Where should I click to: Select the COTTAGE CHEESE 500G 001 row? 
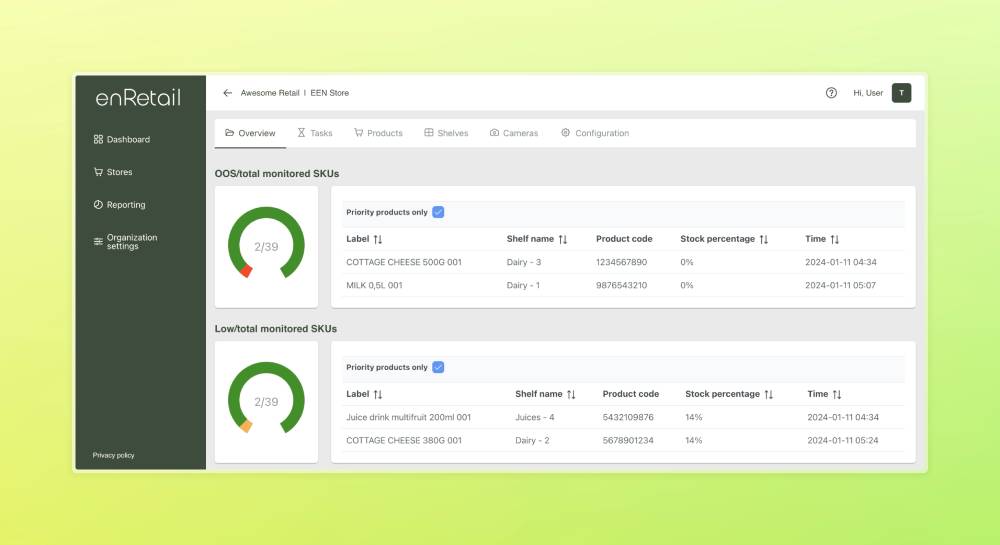(x=623, y=262)
